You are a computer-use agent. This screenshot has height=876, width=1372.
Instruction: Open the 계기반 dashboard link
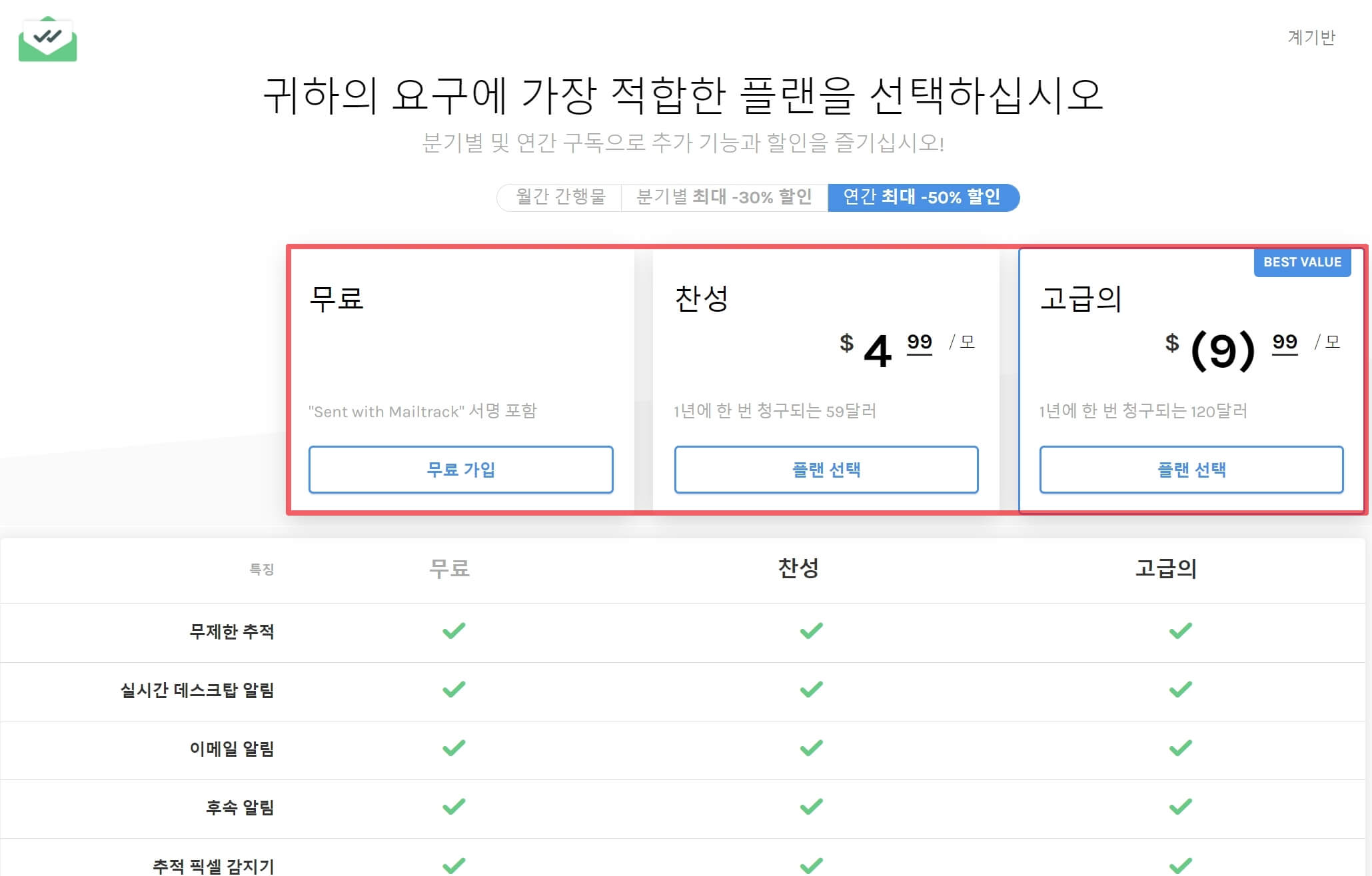pos(1311,37)
